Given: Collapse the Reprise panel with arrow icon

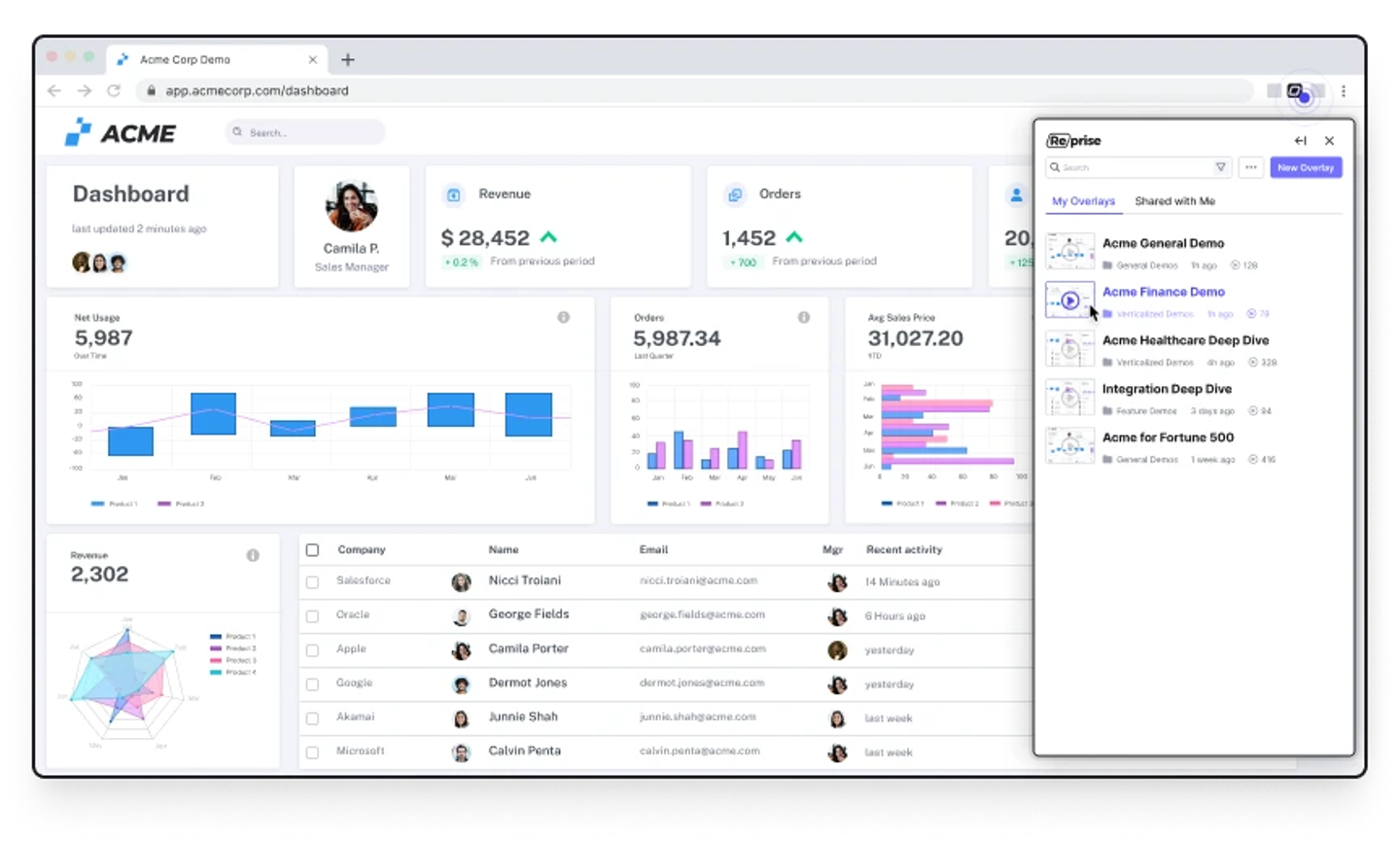Looking at the screenshot, I should 1300,141.
